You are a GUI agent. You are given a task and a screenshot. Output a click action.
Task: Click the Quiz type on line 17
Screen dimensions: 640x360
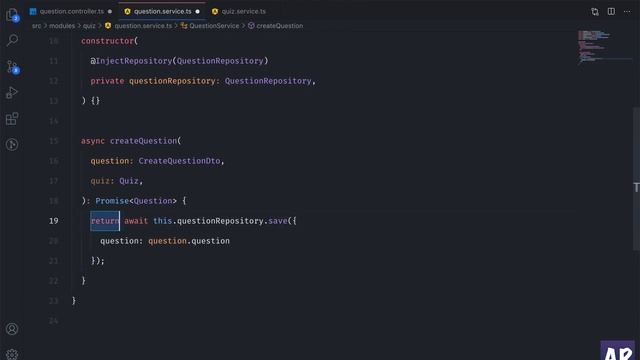pos(129,181)
